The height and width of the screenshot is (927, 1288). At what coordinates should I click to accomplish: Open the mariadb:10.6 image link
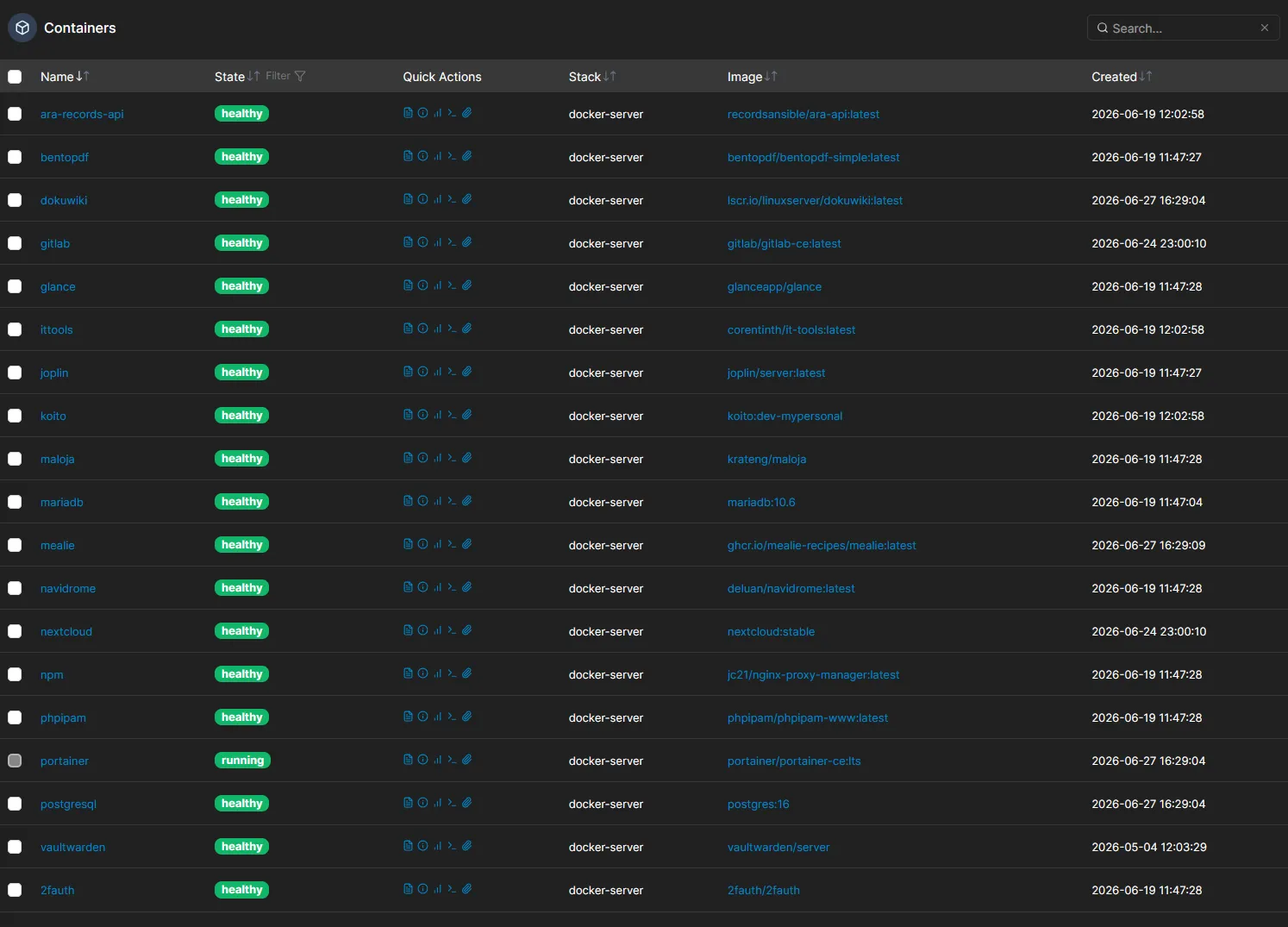coord(761,502)
